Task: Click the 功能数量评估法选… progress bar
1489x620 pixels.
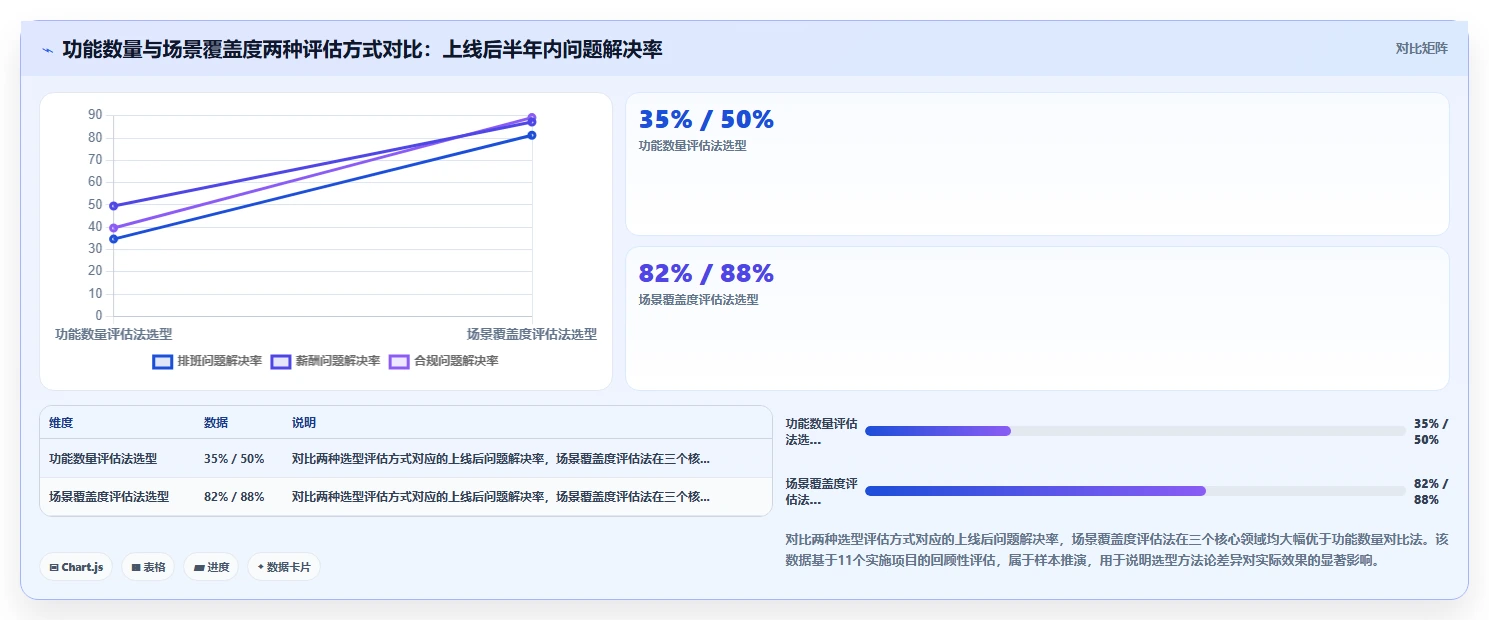Action: point(1135,431)
